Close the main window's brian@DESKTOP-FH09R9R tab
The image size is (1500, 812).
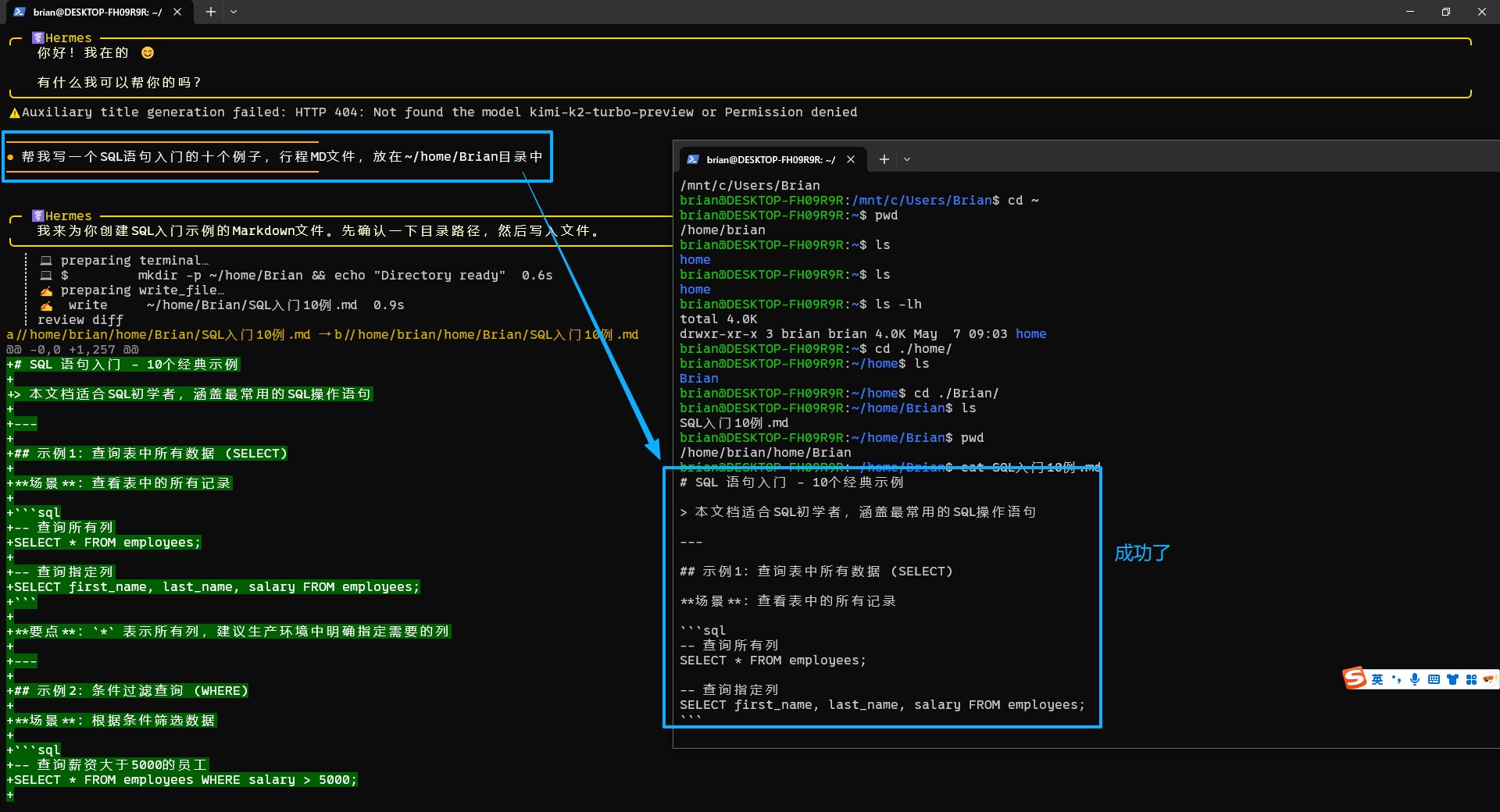tap(177, 12)
